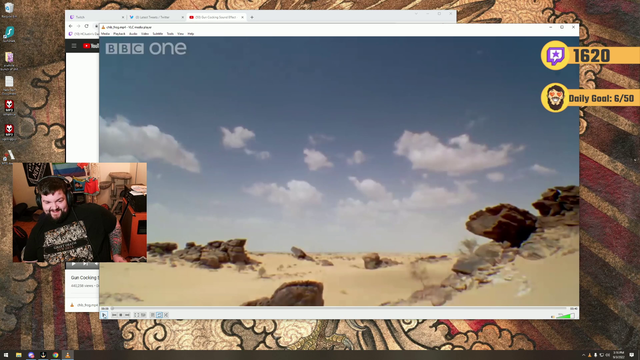Click YouTube player next button
This screenshot has height=360, width=640.
point(85,264)
